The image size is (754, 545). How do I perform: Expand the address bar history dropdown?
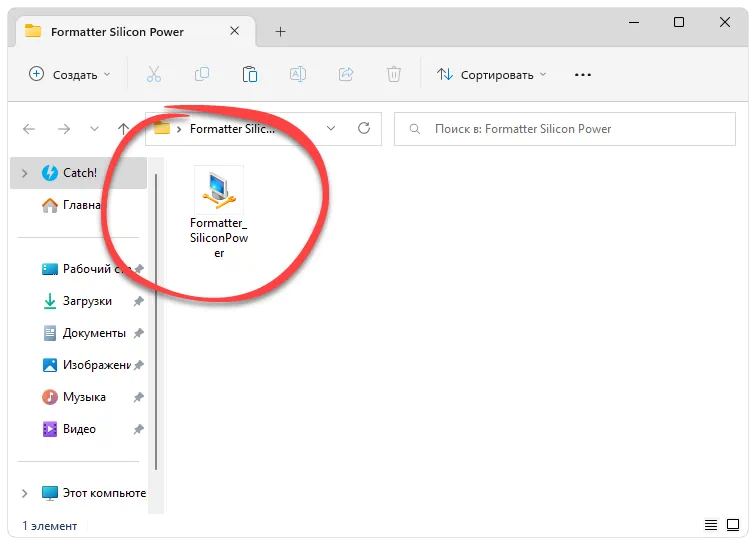[x=331, y=129]
